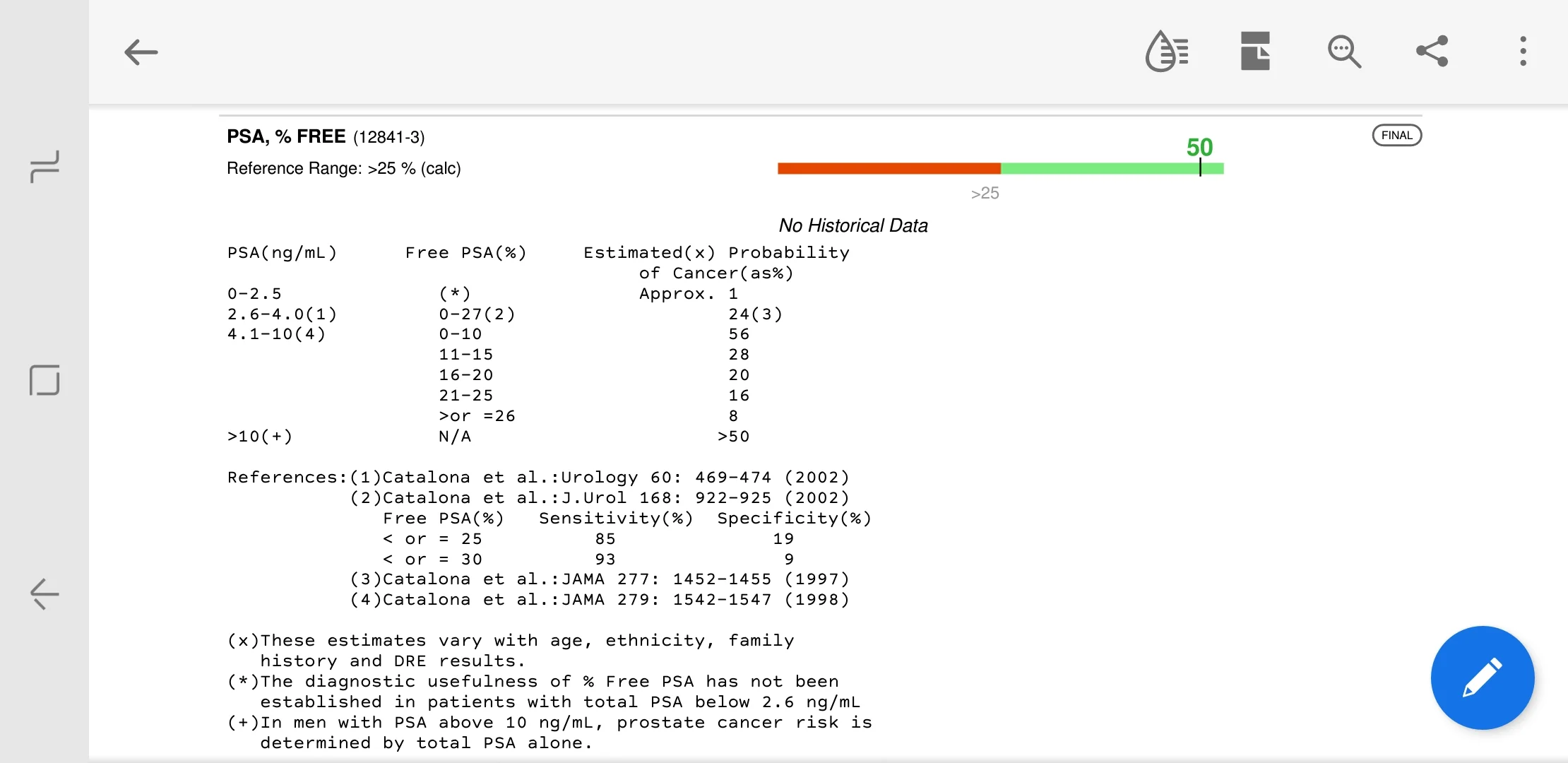Tap the >50 cancer probability value
Image resolution: width=1568 pixels, height=763 pixels.
coord(733,437)
